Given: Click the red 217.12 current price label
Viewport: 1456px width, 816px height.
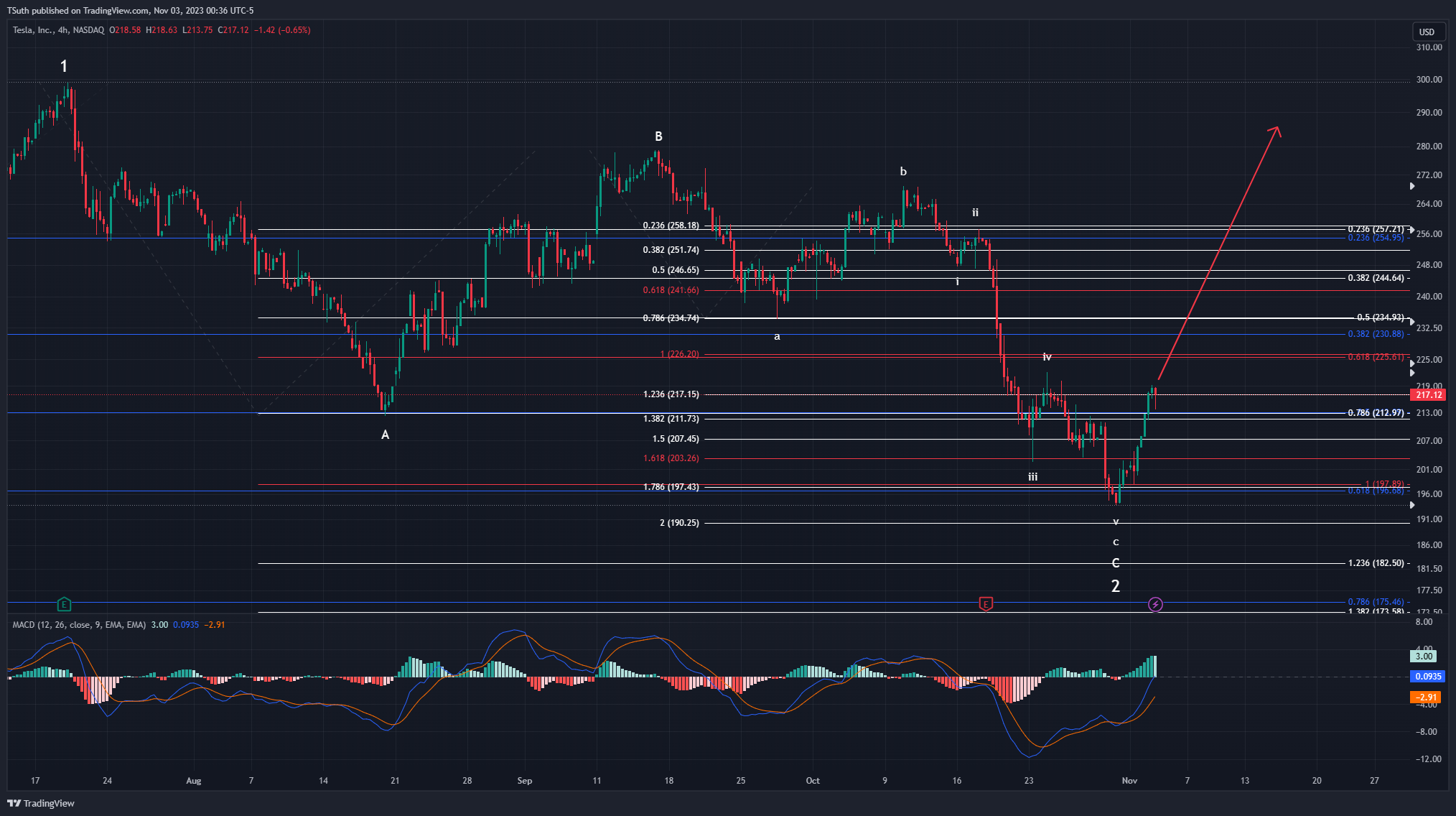Looking at the screenshot, I should pos(1428,394).
